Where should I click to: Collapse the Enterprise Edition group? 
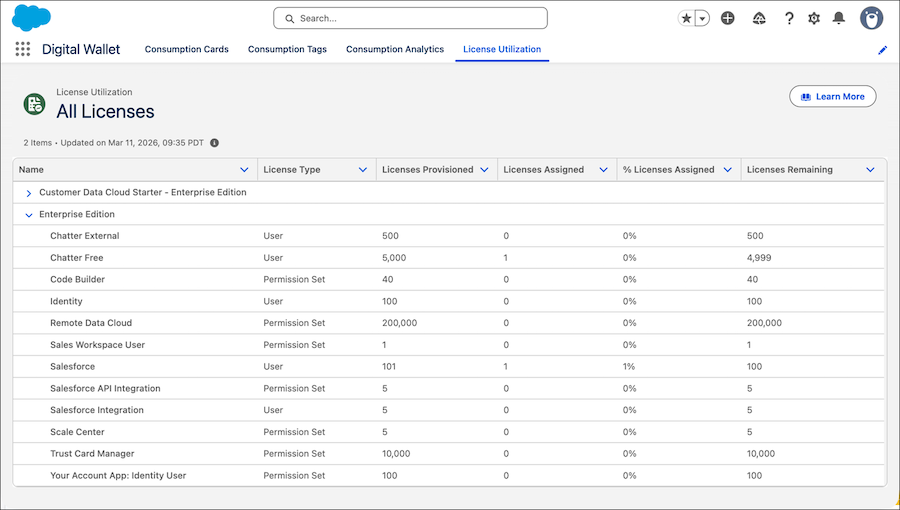[x=29, y=215]
